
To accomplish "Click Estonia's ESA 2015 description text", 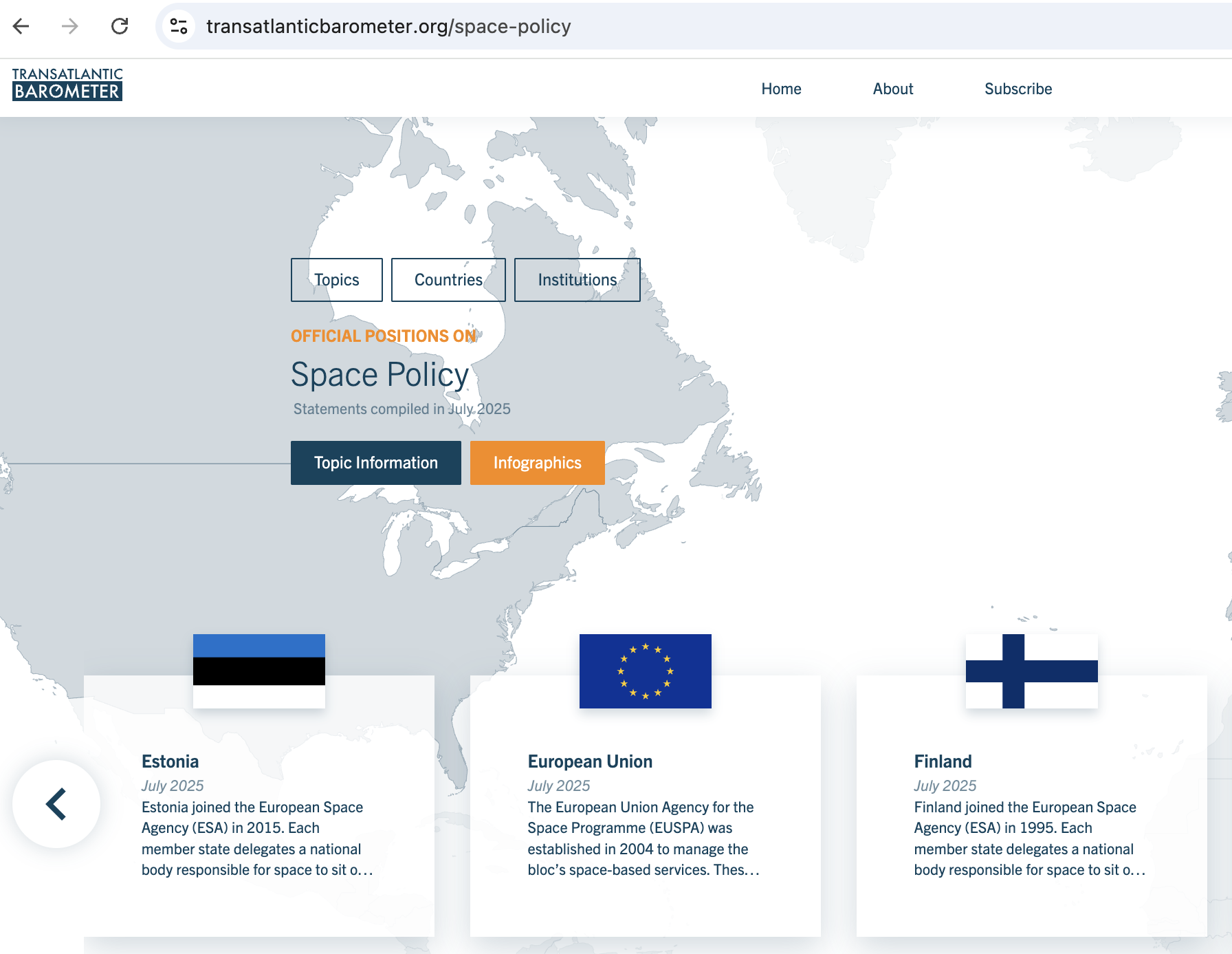I will point(257,838).
